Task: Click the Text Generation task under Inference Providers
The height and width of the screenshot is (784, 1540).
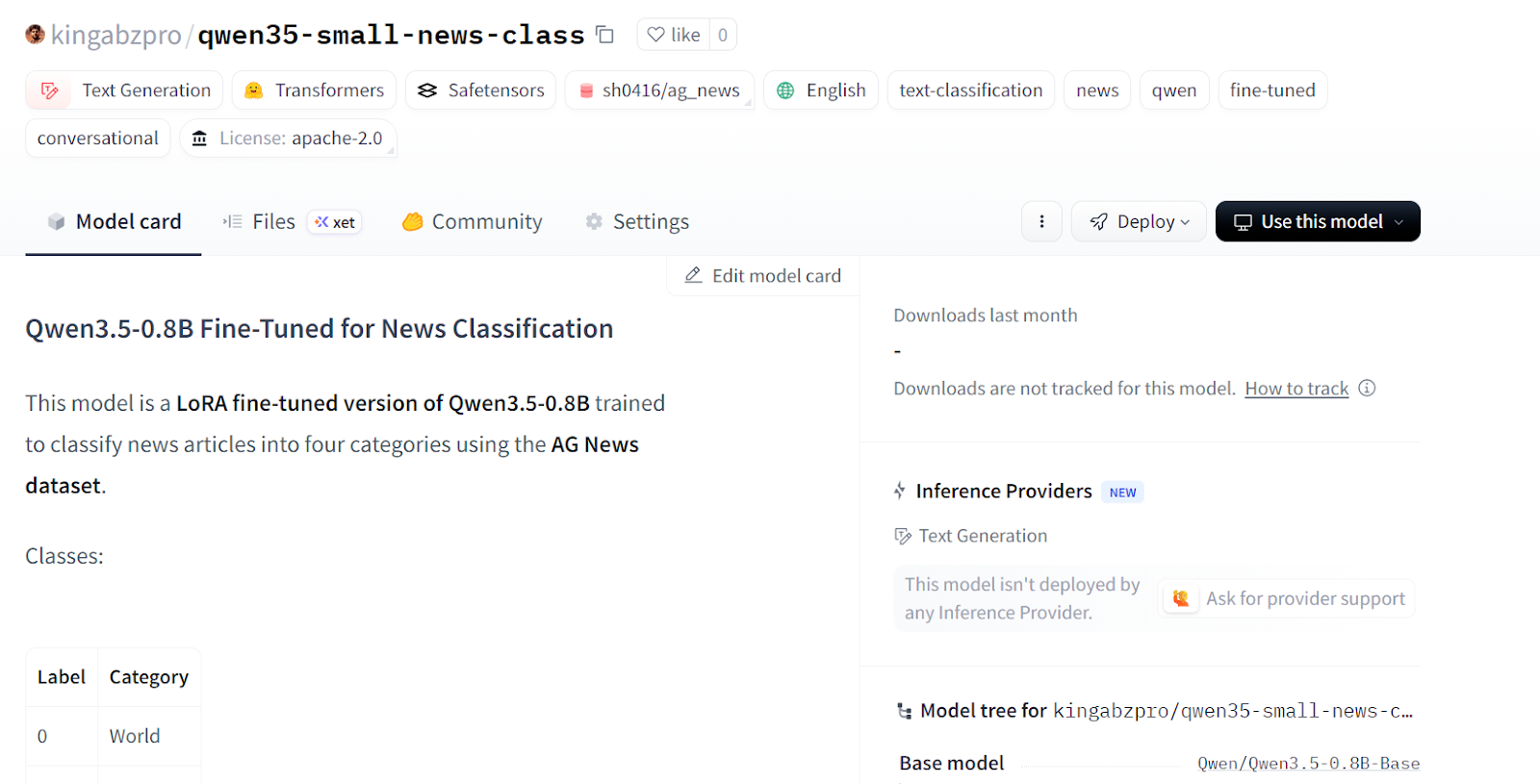Action: pos(970,536)
